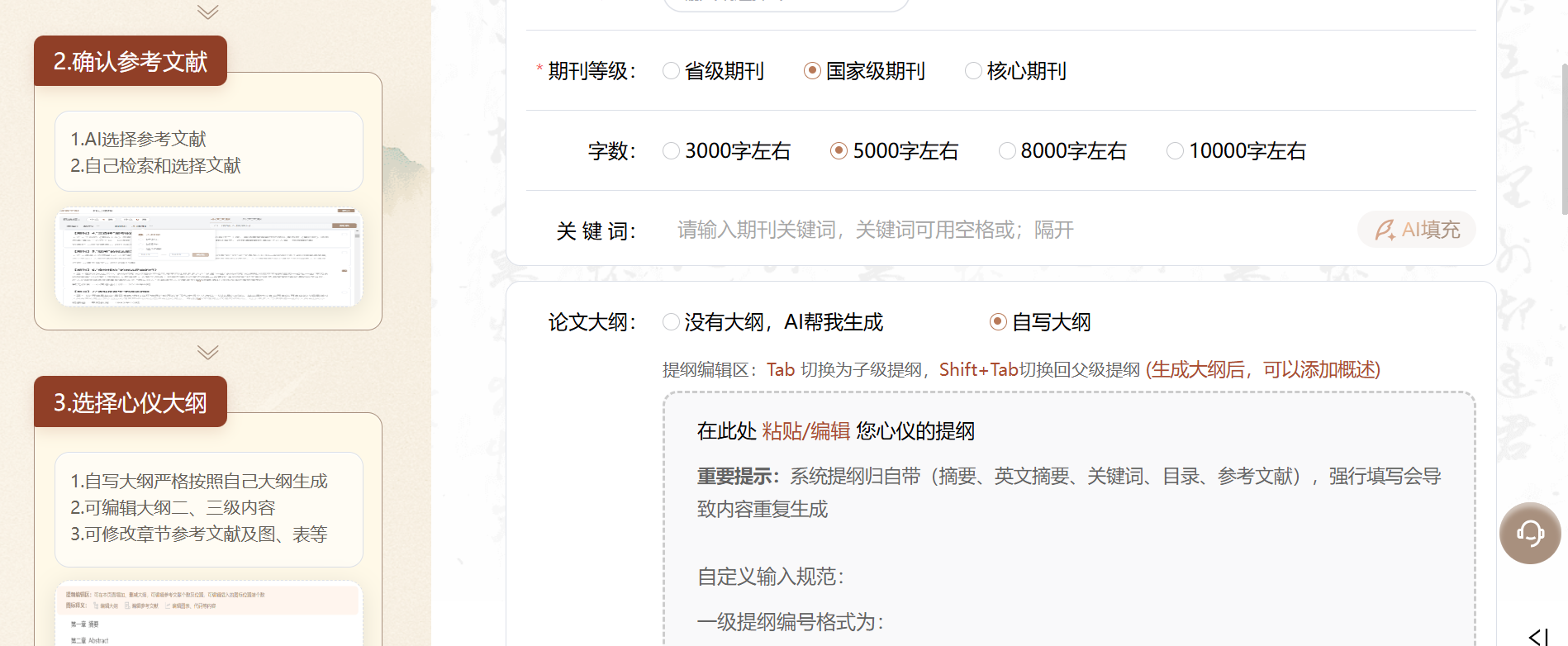The image size is (1568, 646).
Task: Click the 自定义输入规范 text line
Action: click(x=771, y=577)
